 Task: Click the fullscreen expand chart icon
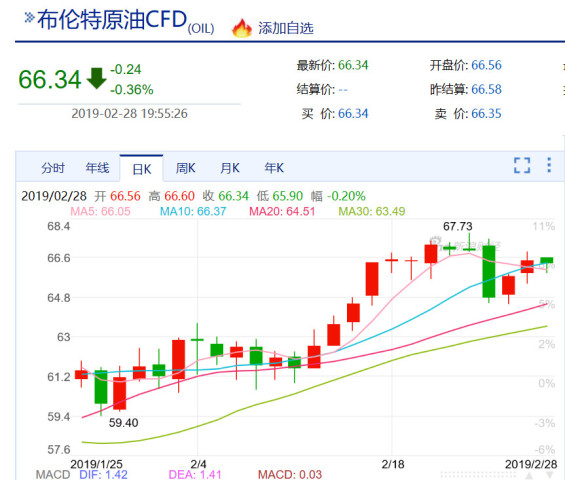pyautogui.click(x=522, y=165)
